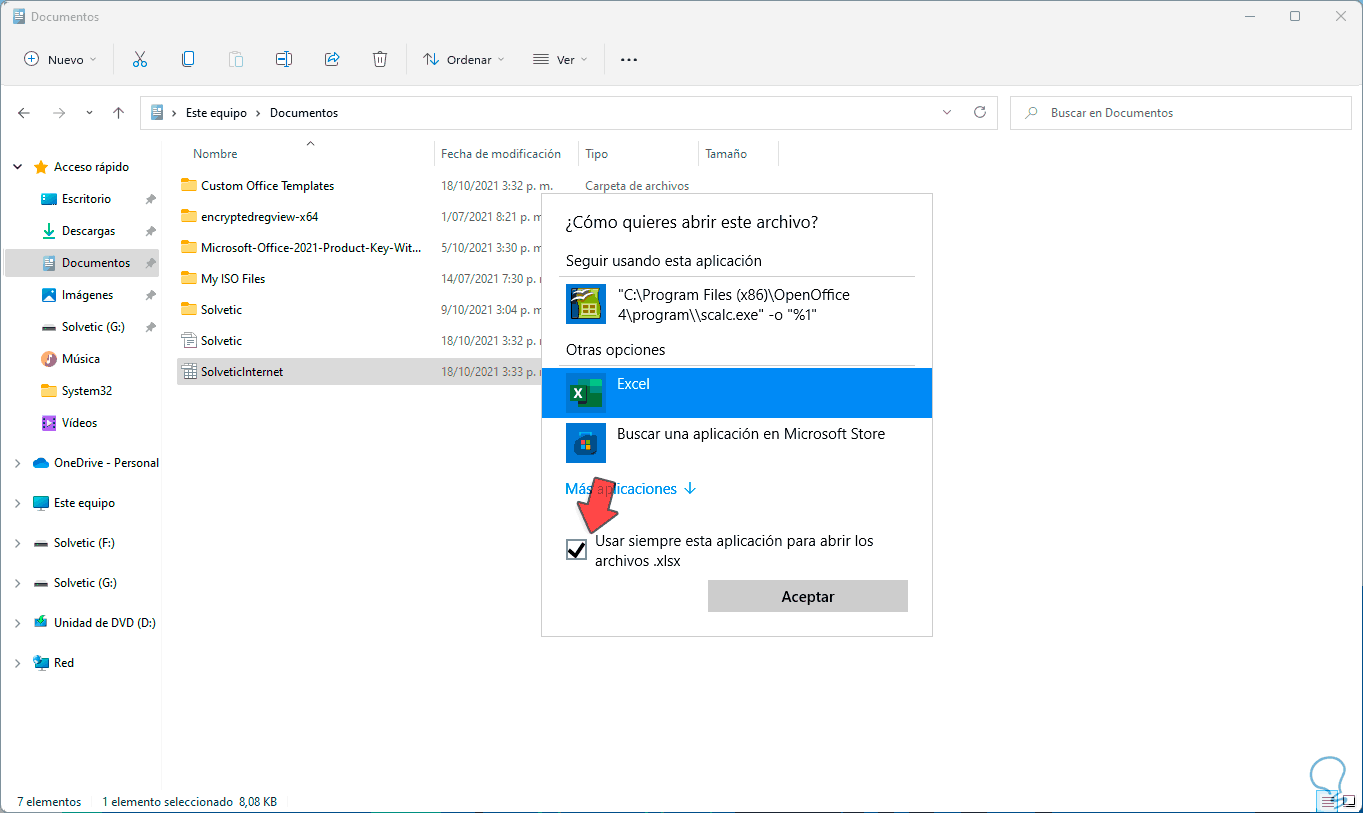Click the Copy icon in toolbar
This screenshot has width=1363, height=813.
[188, 60]
